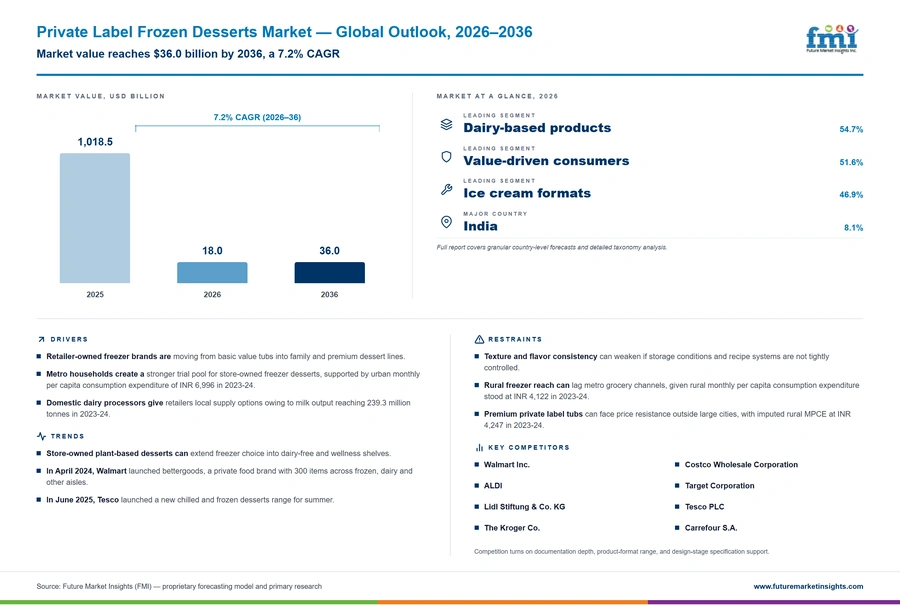Click the Value-driven consumers heading
Viewport: 900px width, 605px height.
point(546,161)
